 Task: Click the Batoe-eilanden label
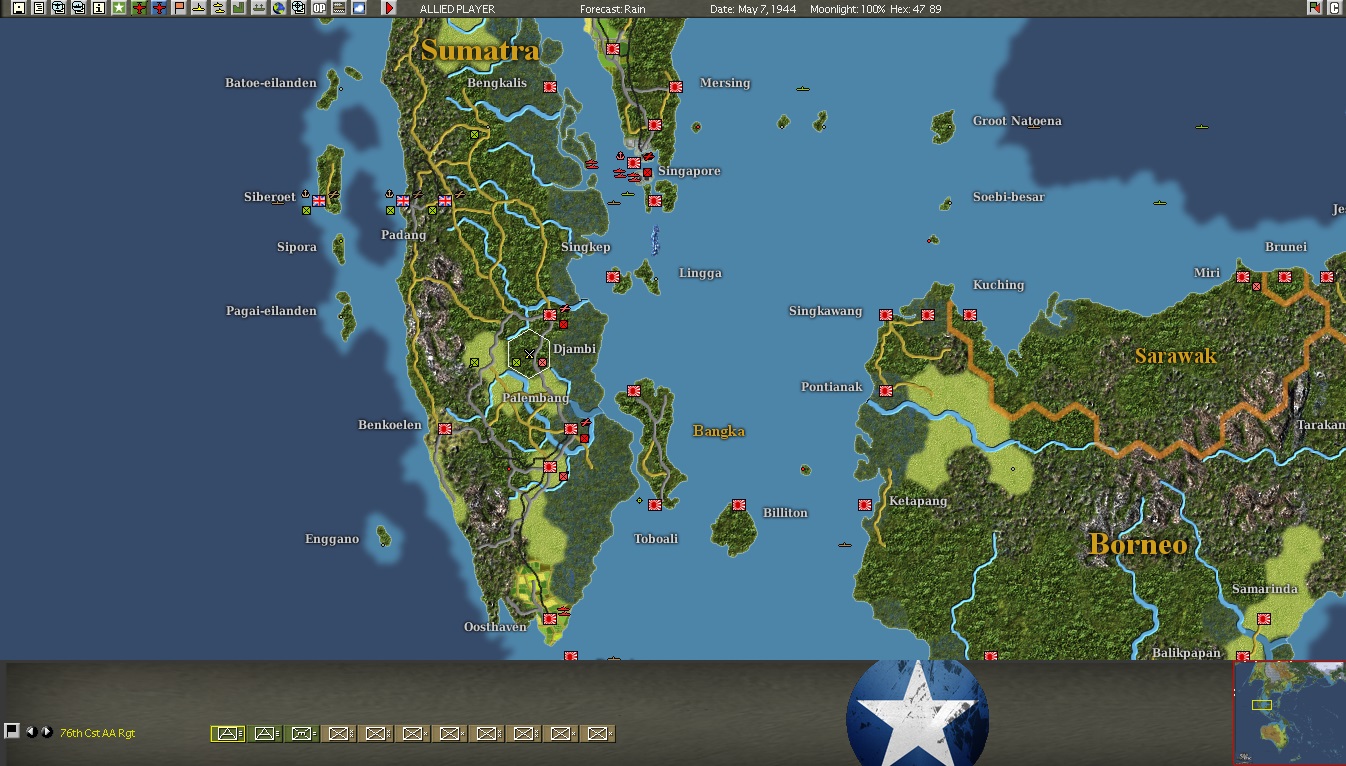(271, 83)
